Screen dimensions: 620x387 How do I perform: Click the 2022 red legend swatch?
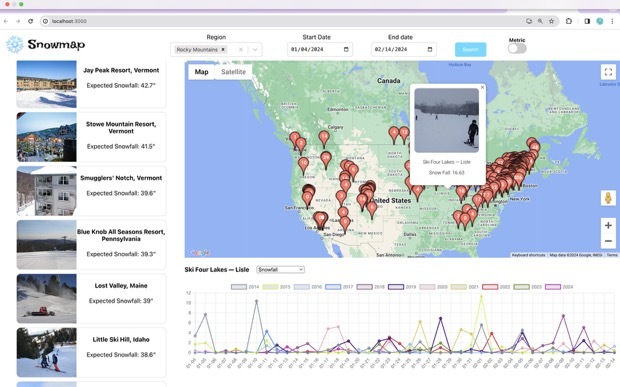click(x=490, y=287)
